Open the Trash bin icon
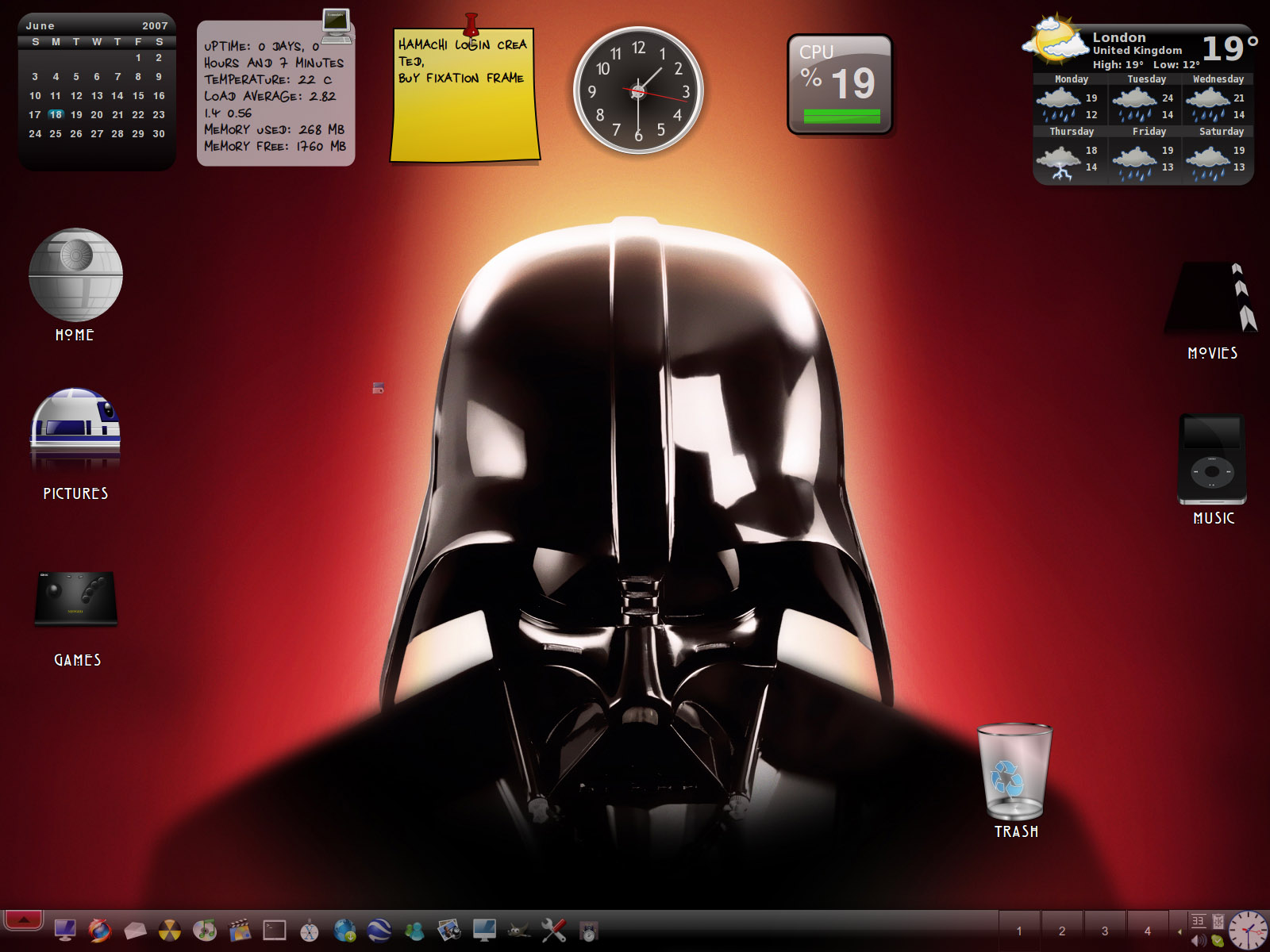 tap(1015, 770)
